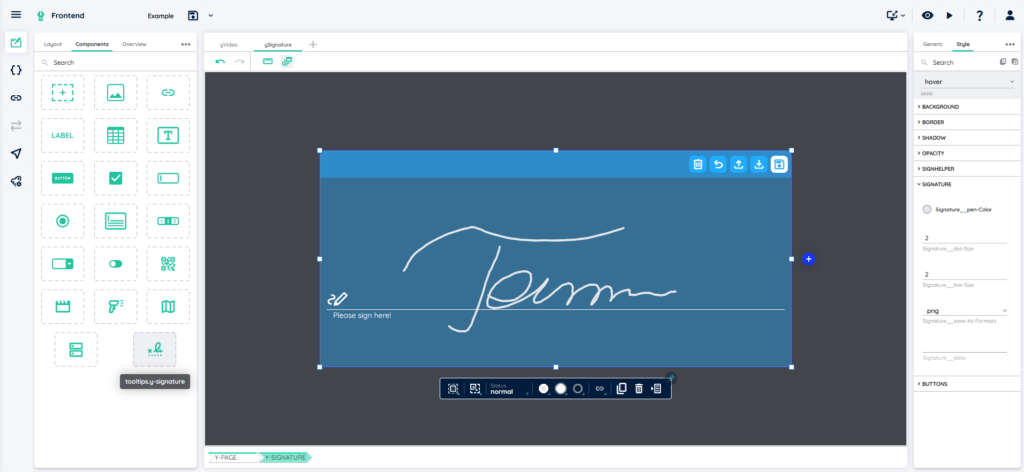Open the Status normal selector
Screen dimensions: 1024x472
[x=508, y=389]
